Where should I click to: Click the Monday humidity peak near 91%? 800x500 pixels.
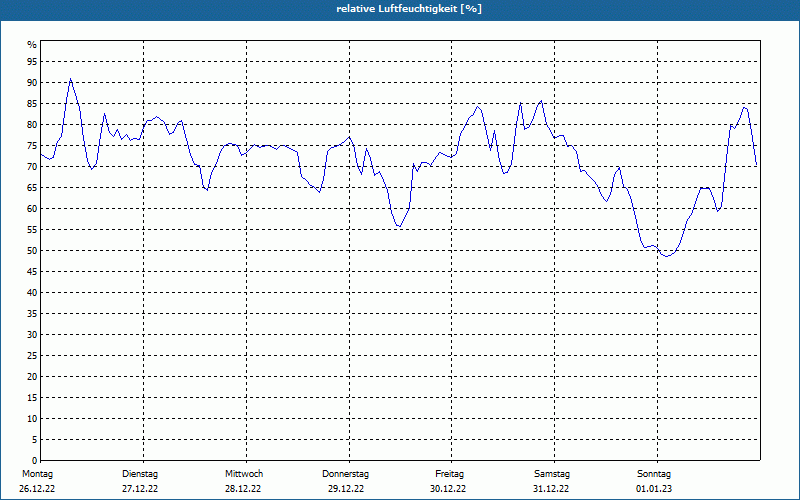pyautogui.click(x=70, y=79)
